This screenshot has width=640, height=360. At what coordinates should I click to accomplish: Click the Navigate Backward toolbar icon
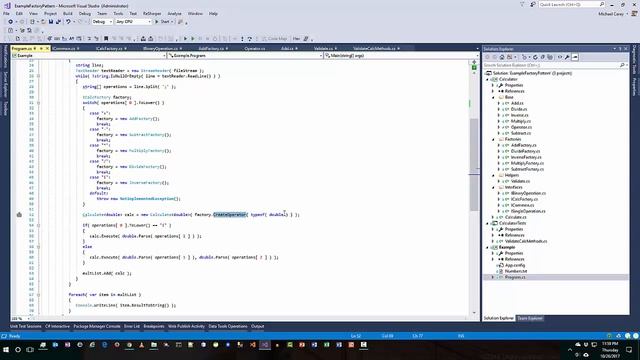click(x=11, y=22)
